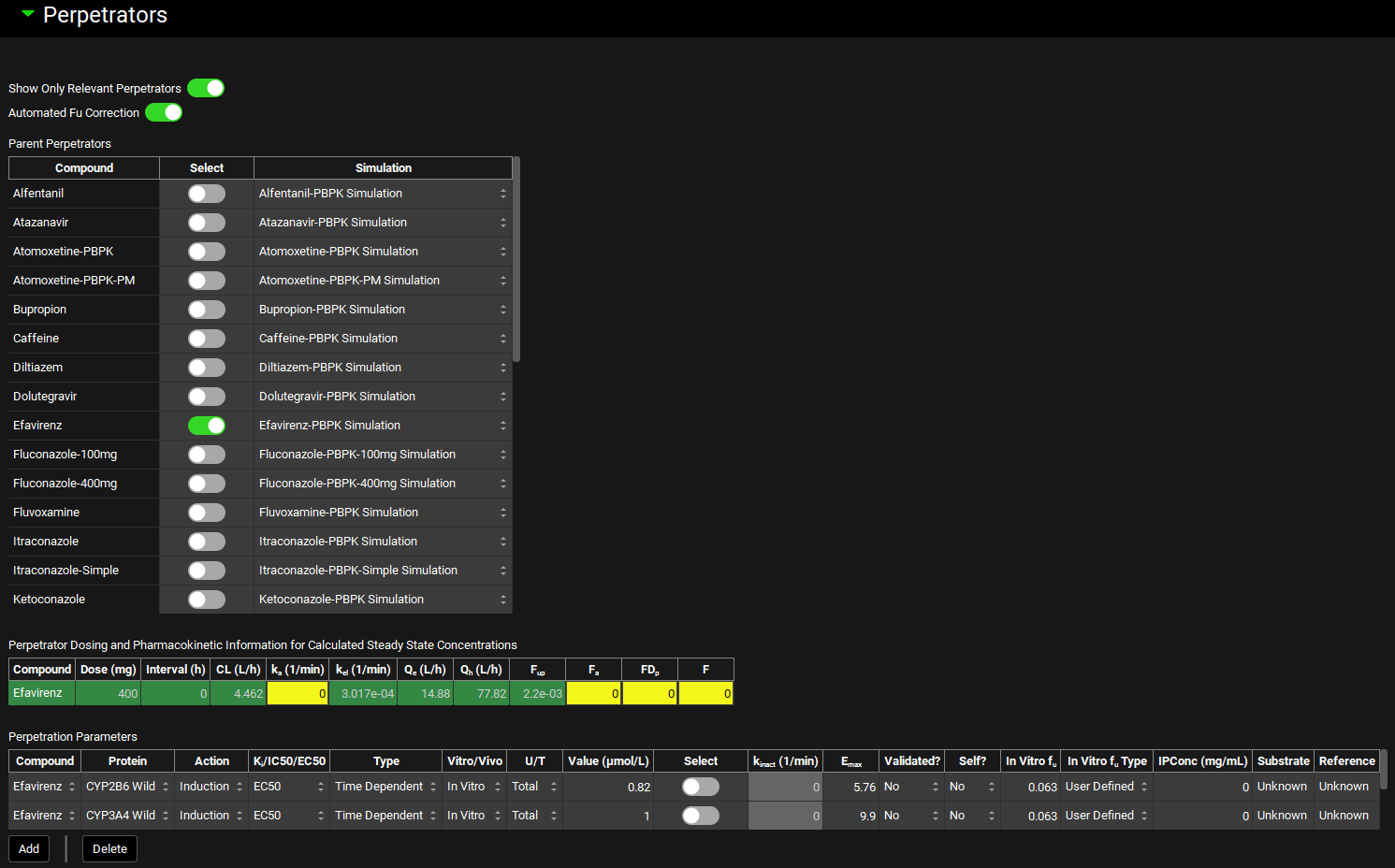Image resolution: width=1395 pixels, height=868 pixels.
Task: Toggle Select switch for CYP3A4 Wild row
Action: click(701, 816)
